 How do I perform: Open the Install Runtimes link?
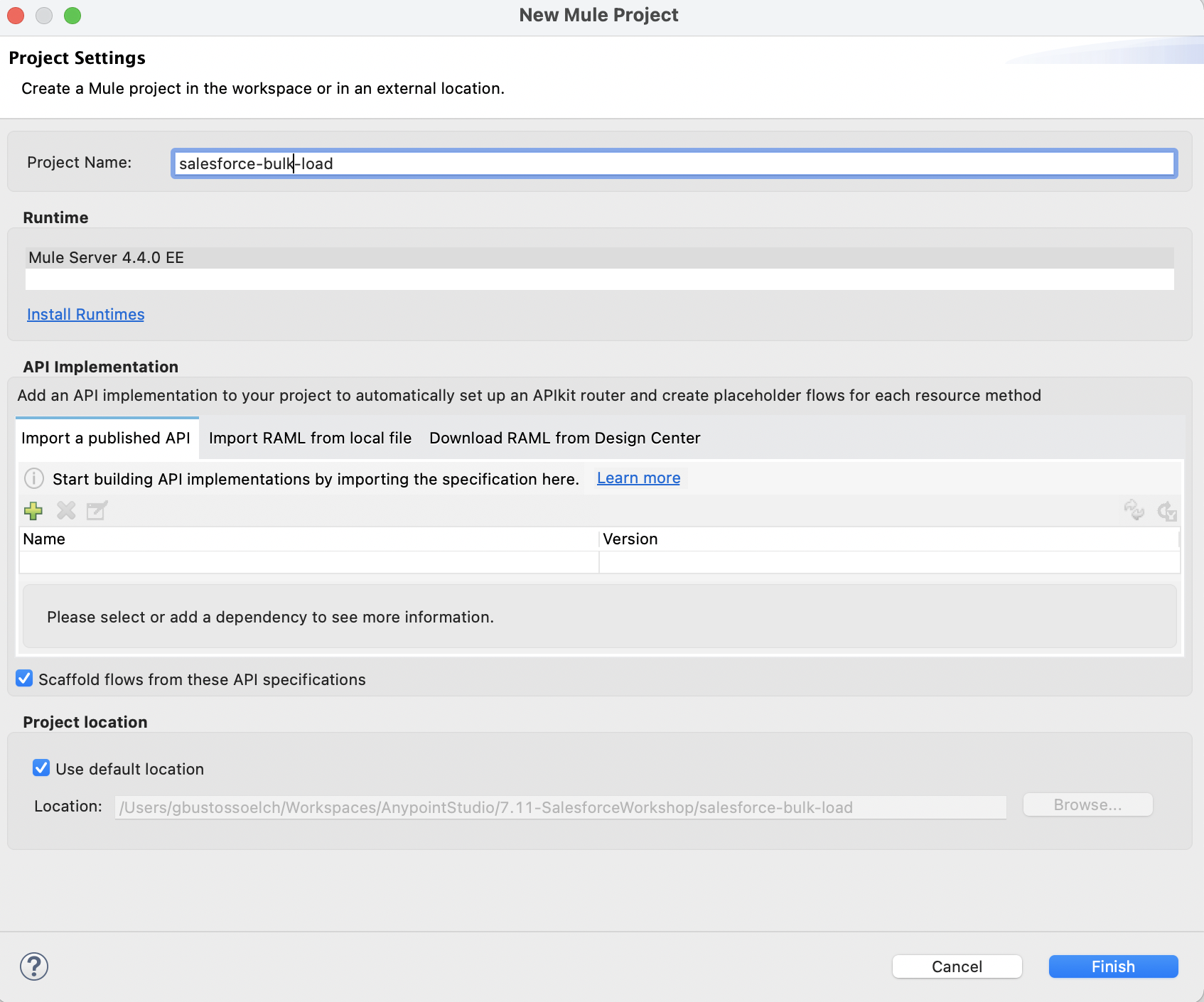pos(85,314)
